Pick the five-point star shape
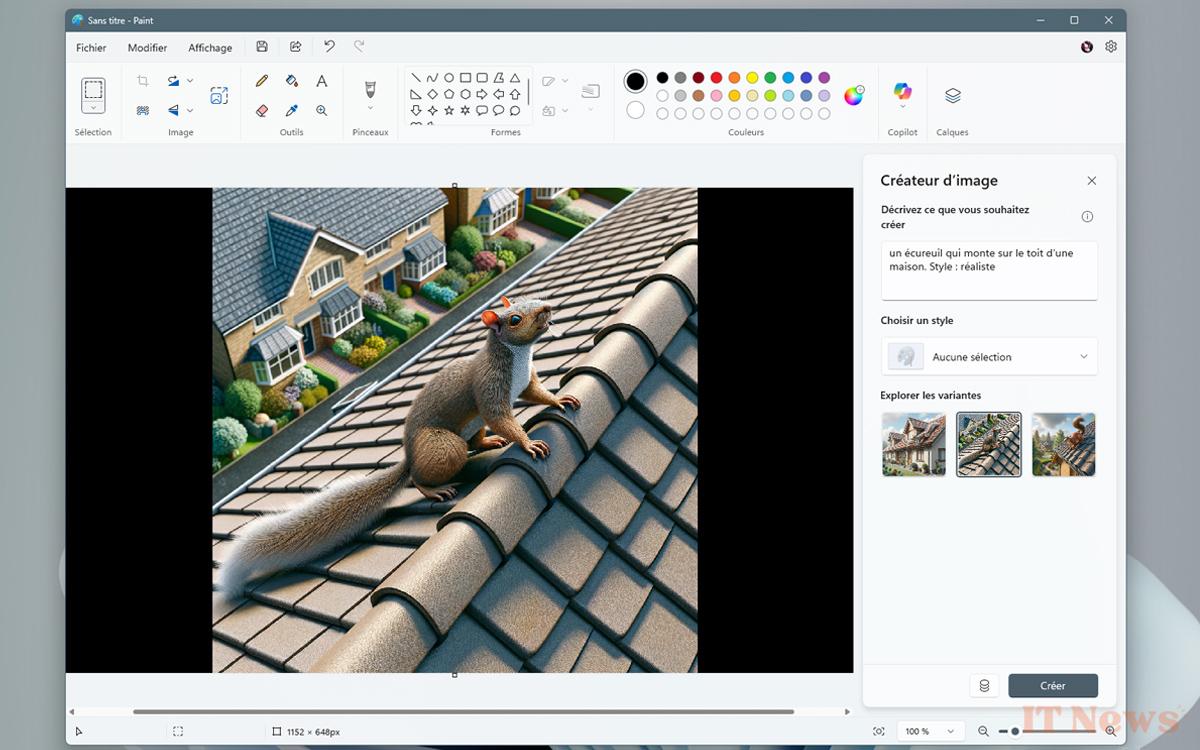The width and height of the screenshot is (1200, 750). click(449, 110)
